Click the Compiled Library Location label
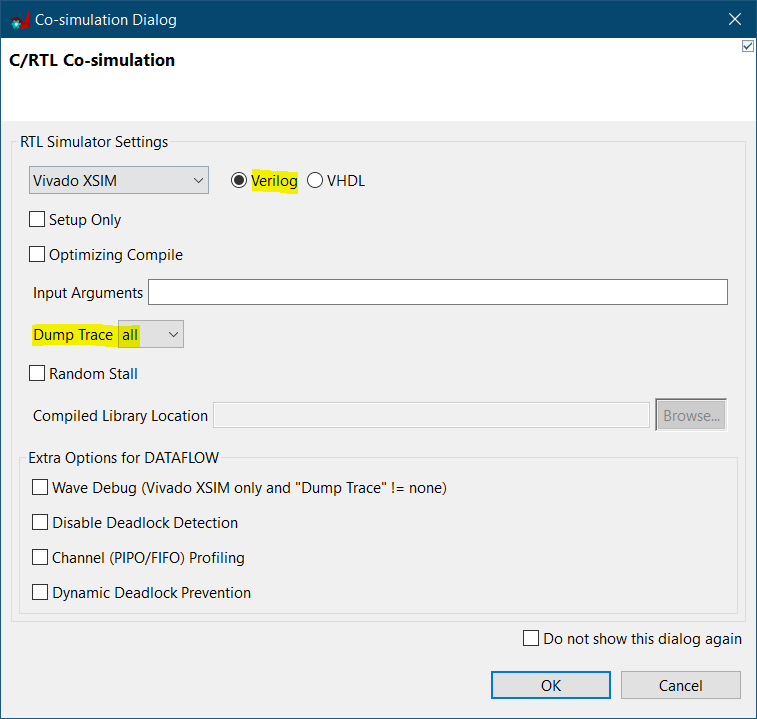Image resolution: width=757 pixels, height=719 pixels. tap(120, 416)
